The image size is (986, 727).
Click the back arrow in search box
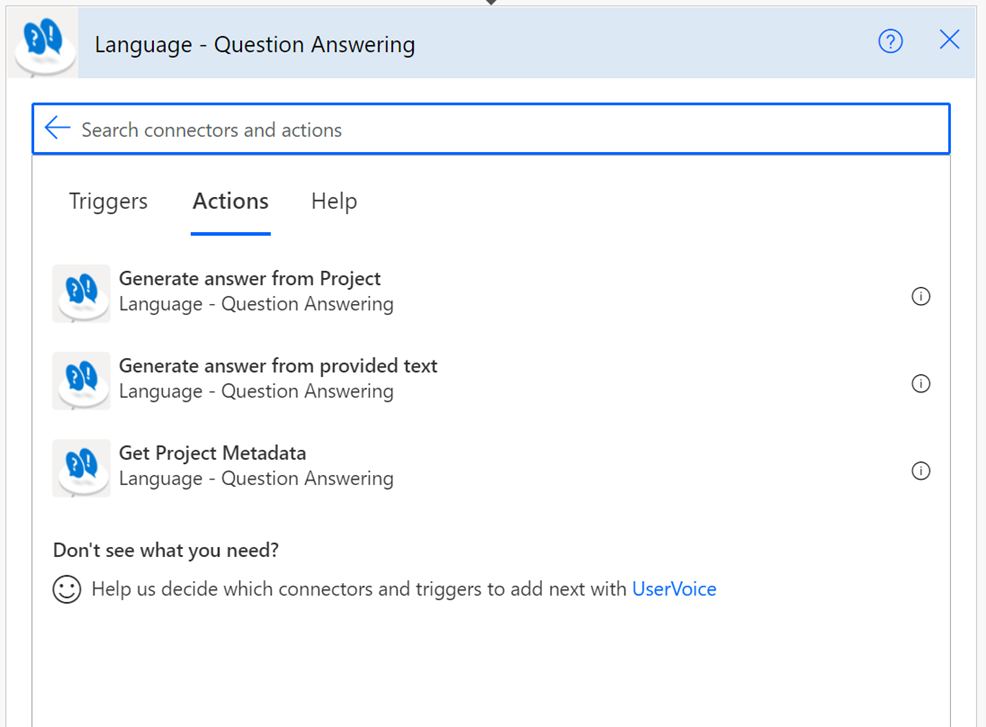click(57, 128)
